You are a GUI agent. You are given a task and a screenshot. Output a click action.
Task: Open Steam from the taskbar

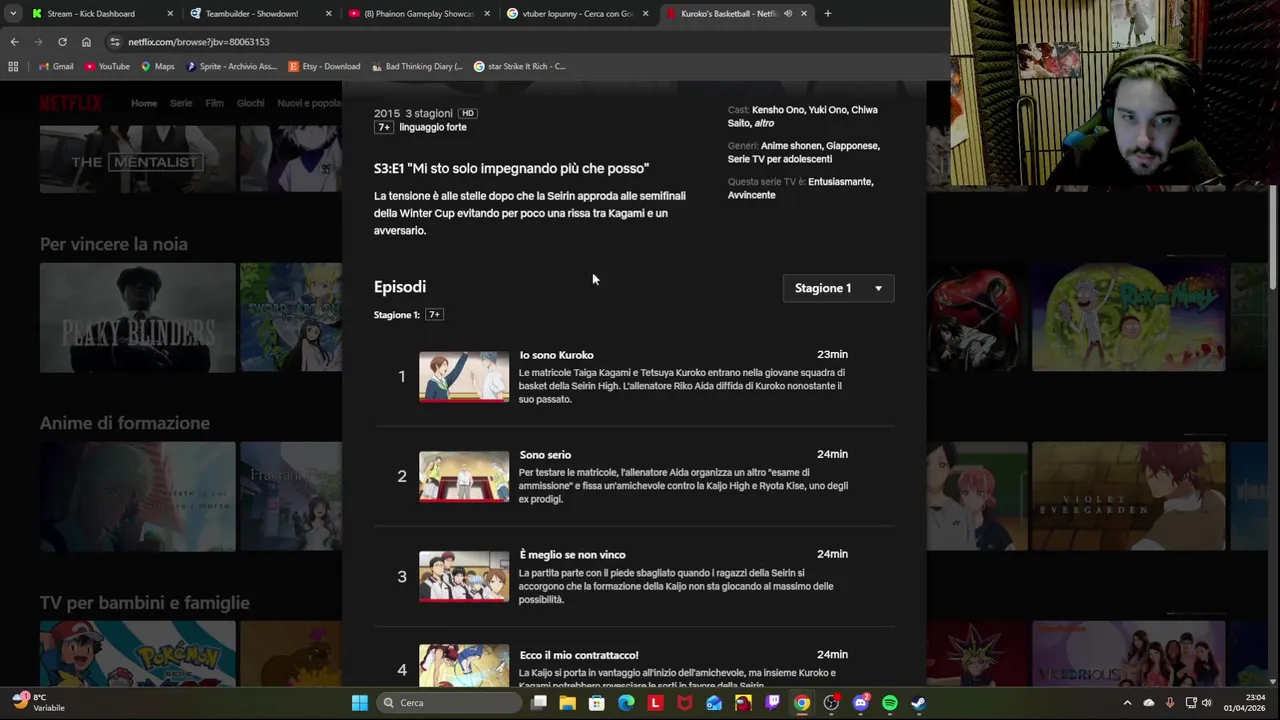click(919, 703)
